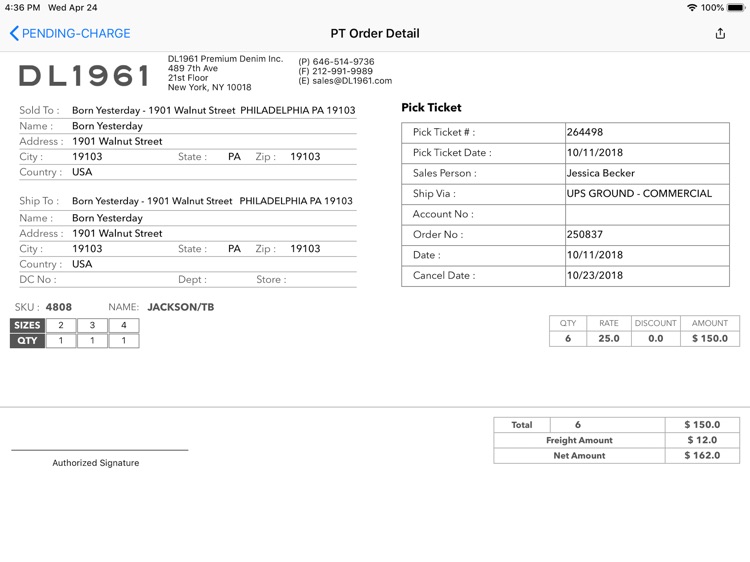Select the sales@DL1961.com email address
The height and width of the screenshot is (562, 750).
352,81
